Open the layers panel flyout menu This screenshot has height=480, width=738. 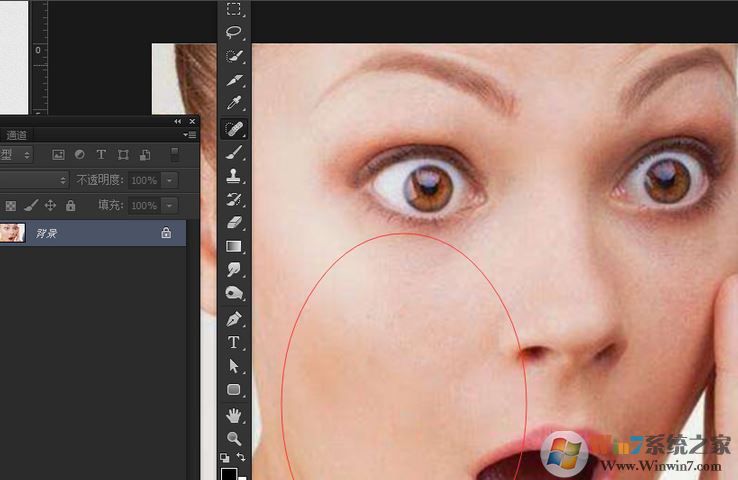click(191, 134)
